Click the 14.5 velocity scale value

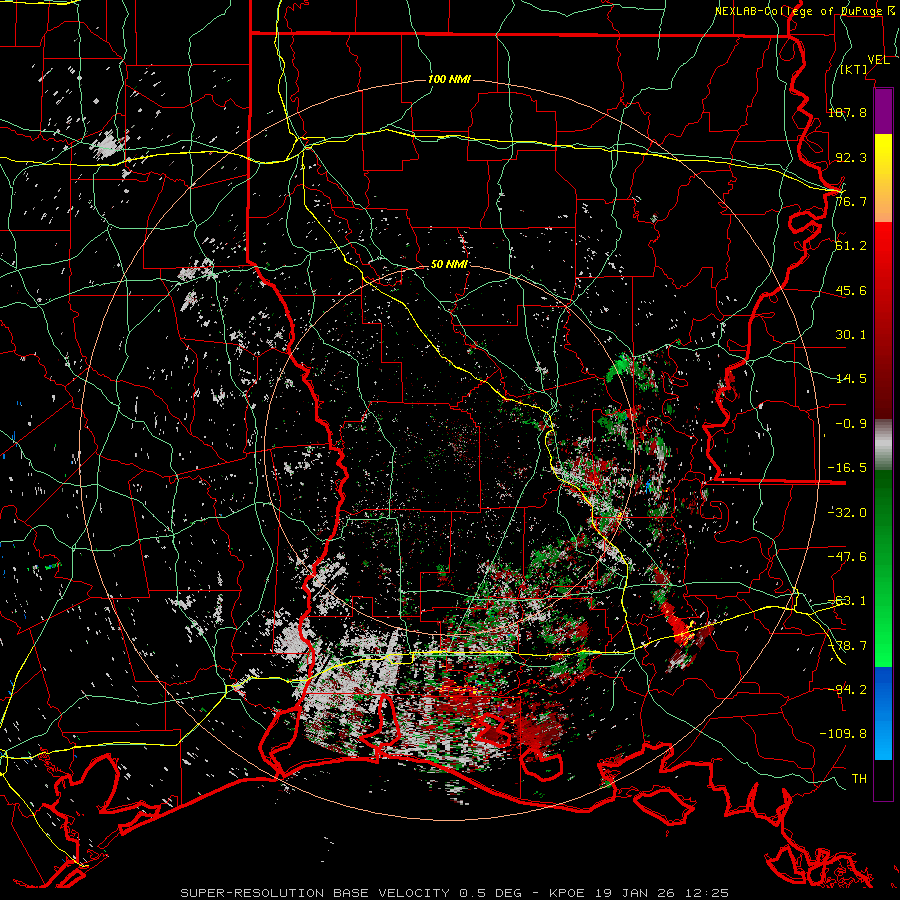pos(851,379)
